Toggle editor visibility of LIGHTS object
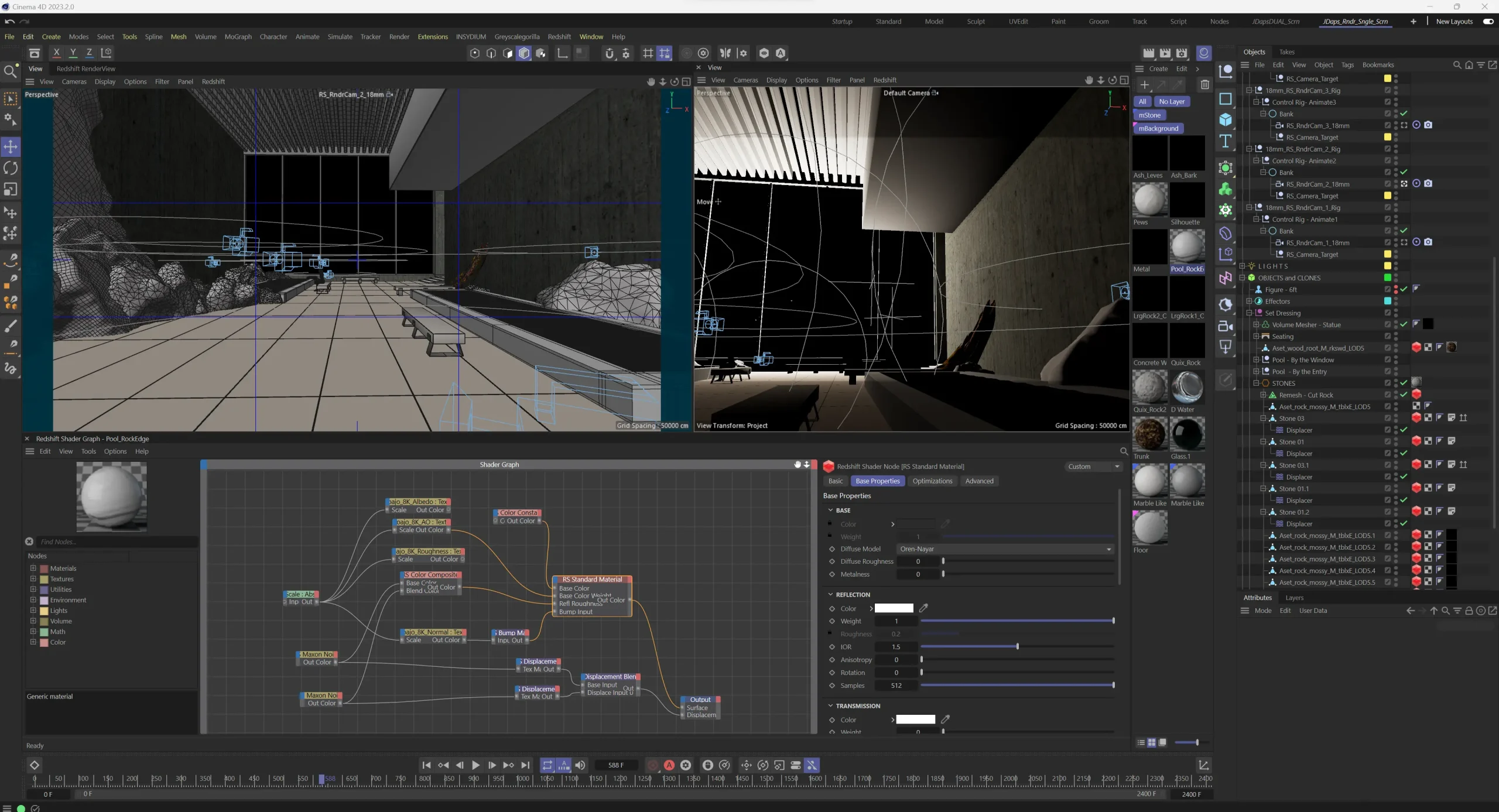Screen dimensions: 1499x812 point(1396,264)
